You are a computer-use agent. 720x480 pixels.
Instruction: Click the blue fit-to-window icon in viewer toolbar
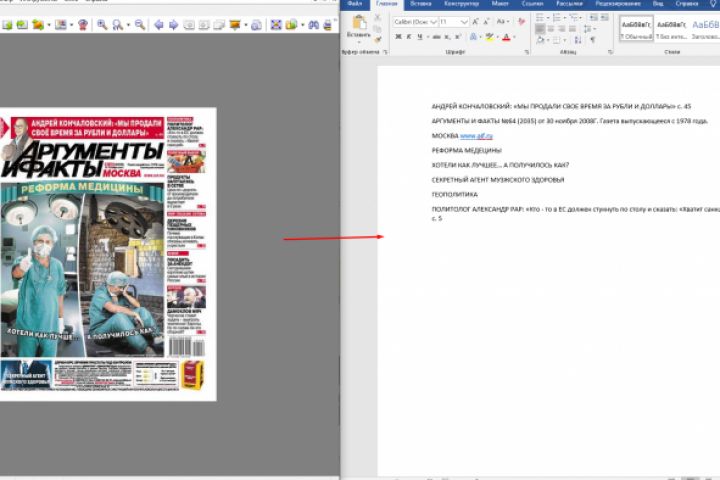[276, 24]
